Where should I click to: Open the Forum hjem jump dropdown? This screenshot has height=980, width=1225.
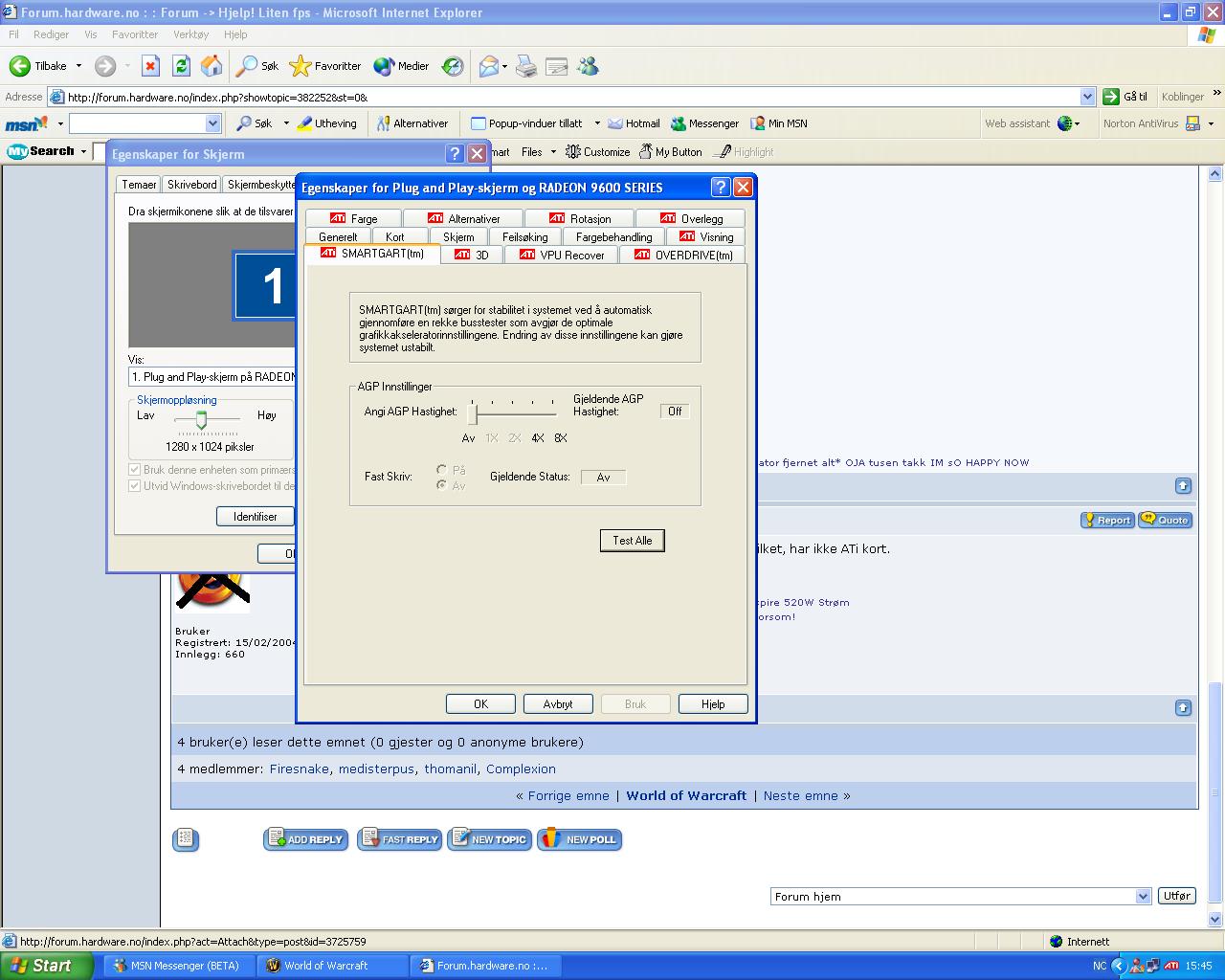tap(1143, 897)
